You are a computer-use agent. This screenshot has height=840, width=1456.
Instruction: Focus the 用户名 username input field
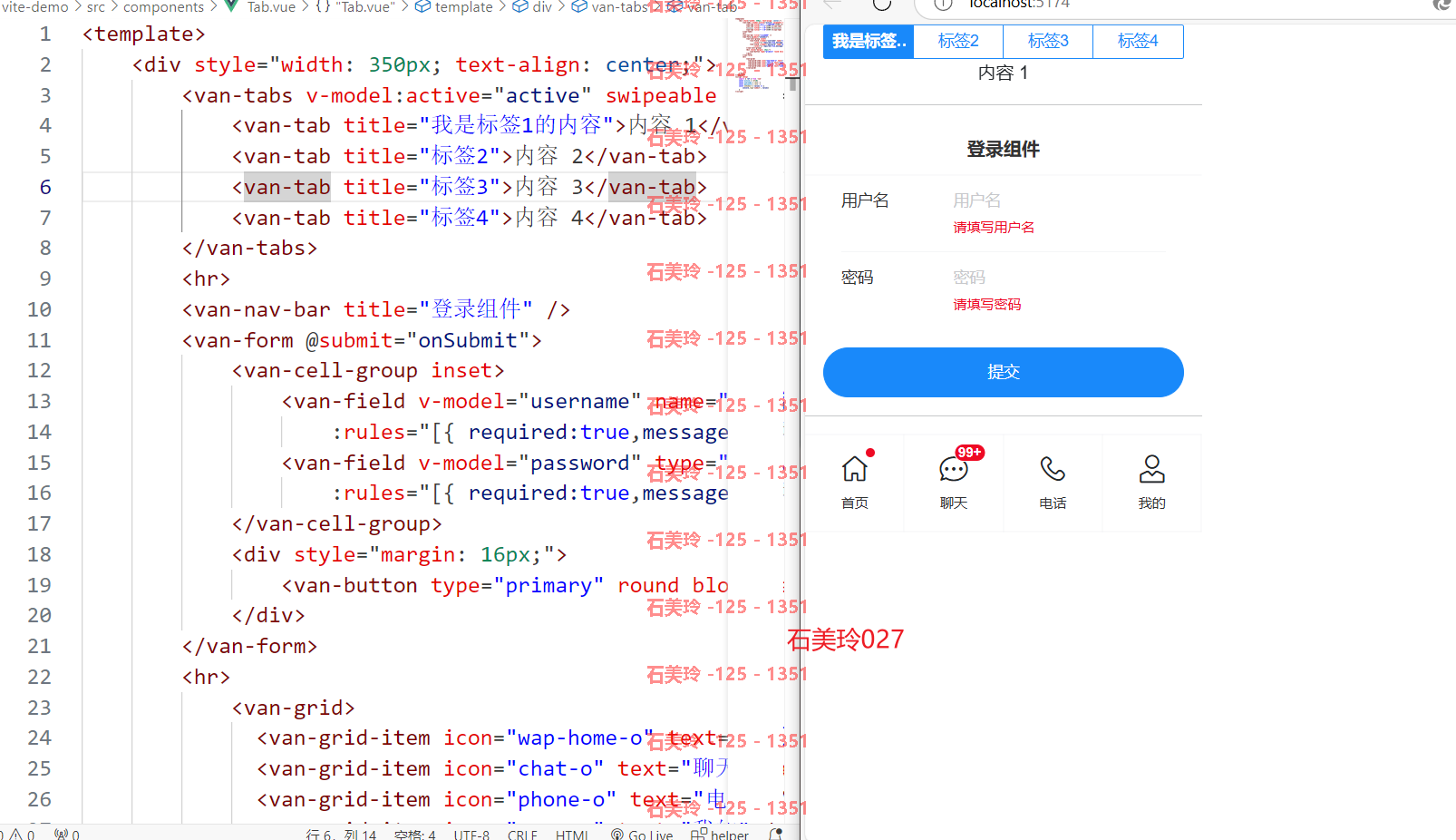pos(1059,200)
